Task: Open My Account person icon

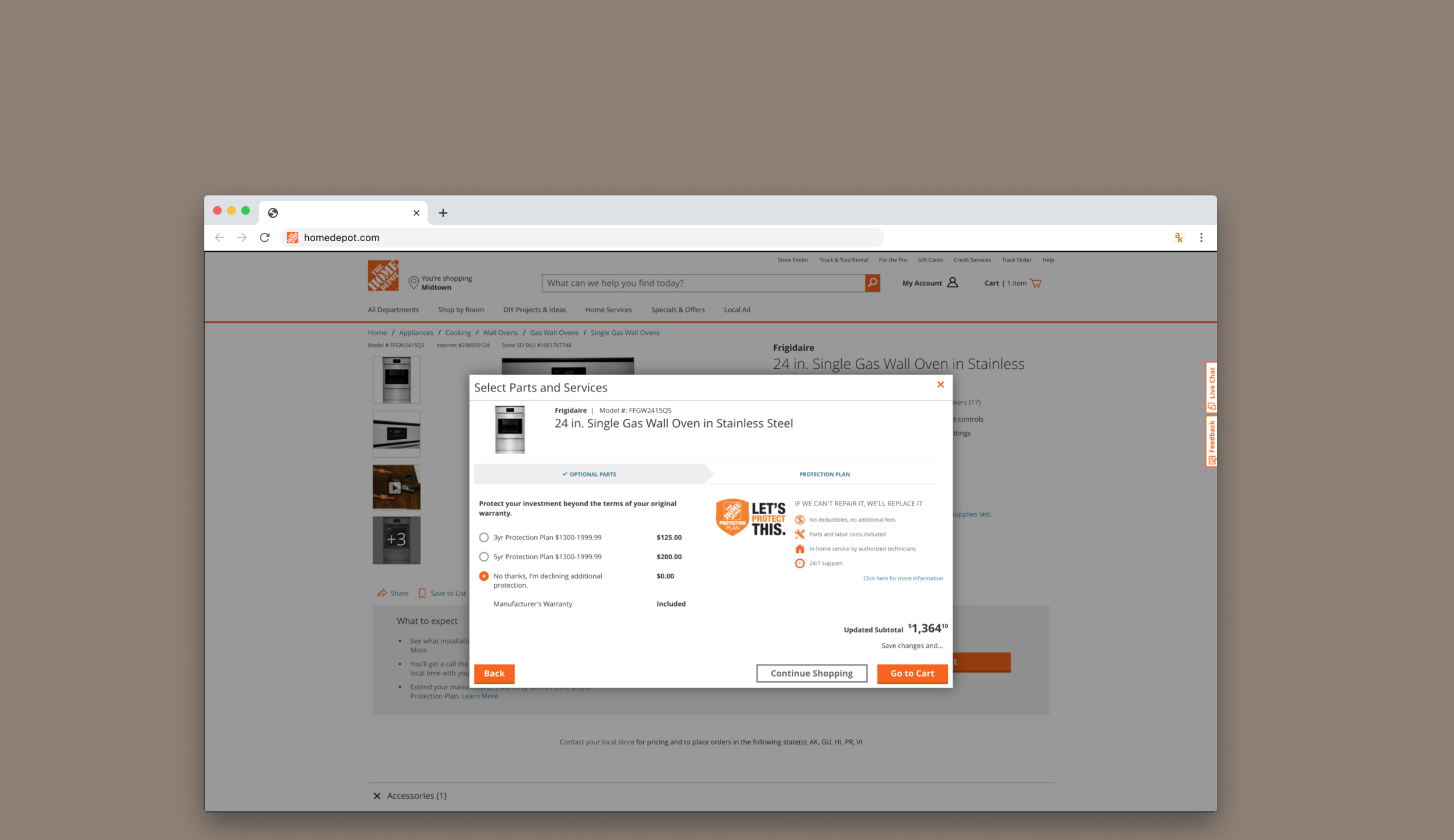Action: 952,283
